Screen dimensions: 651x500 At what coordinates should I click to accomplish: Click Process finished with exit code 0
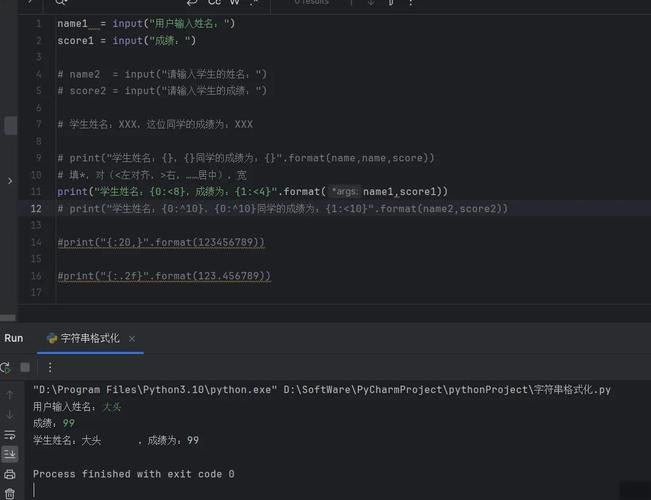click(134, 474)
